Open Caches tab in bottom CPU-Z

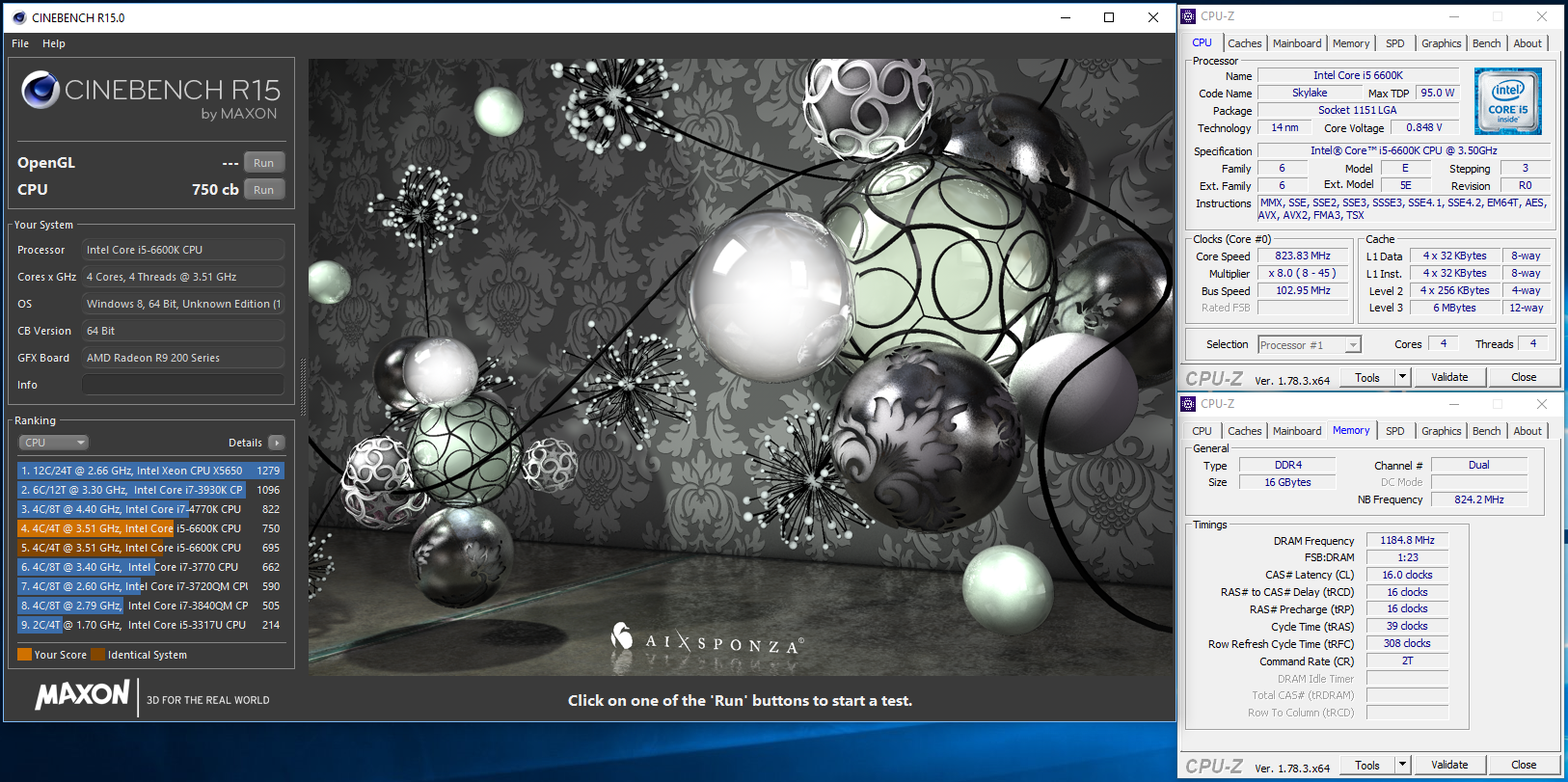point(1244,431)
